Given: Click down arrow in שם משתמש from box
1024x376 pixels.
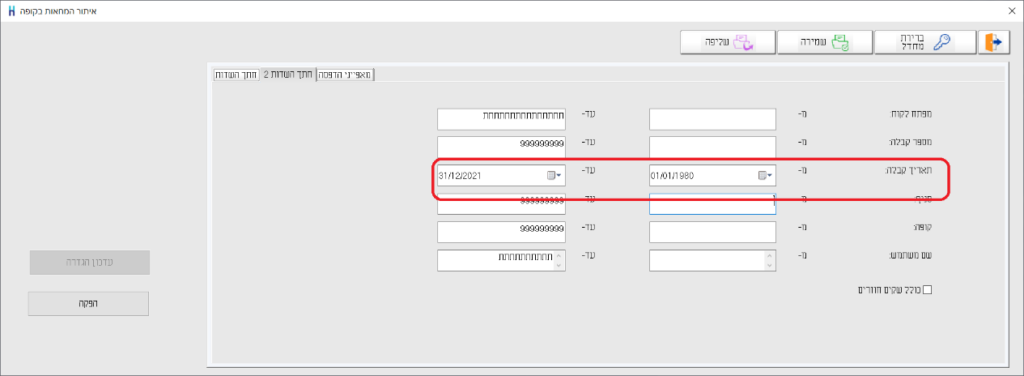Looking at the screenshot, I should point(770,266).
